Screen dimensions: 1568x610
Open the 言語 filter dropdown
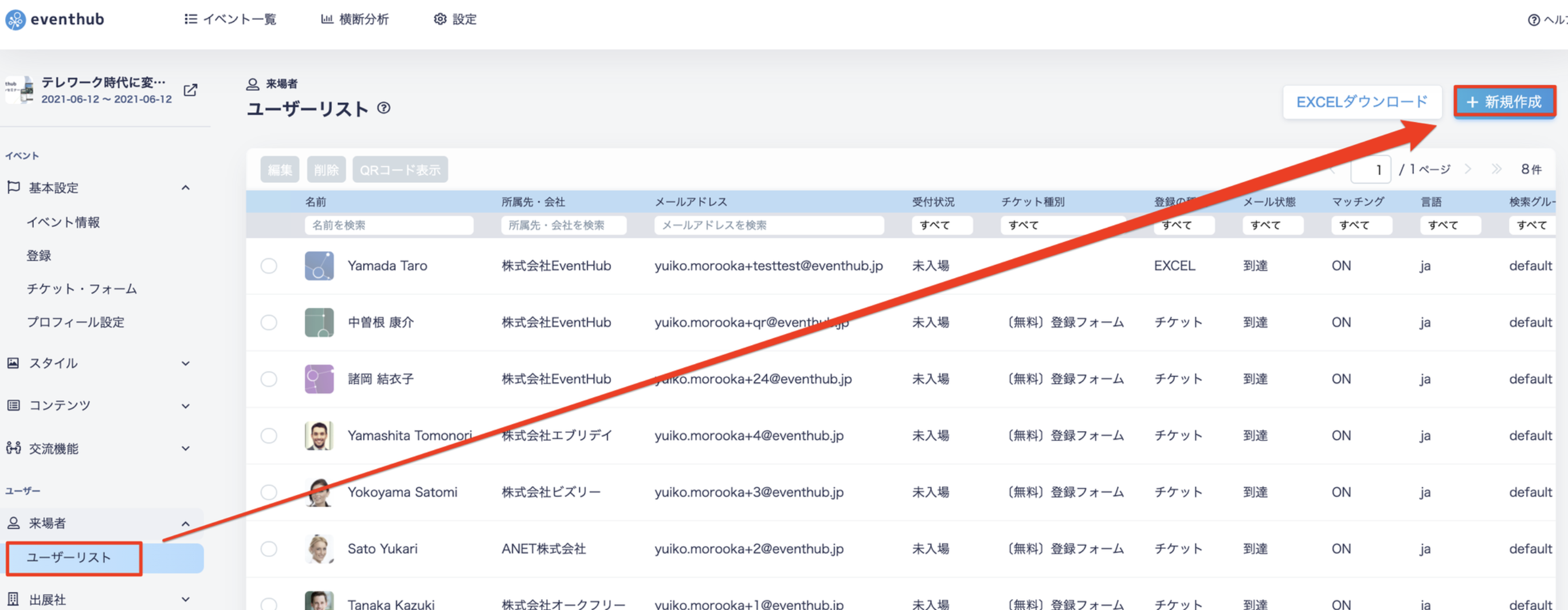[1451, 225]
